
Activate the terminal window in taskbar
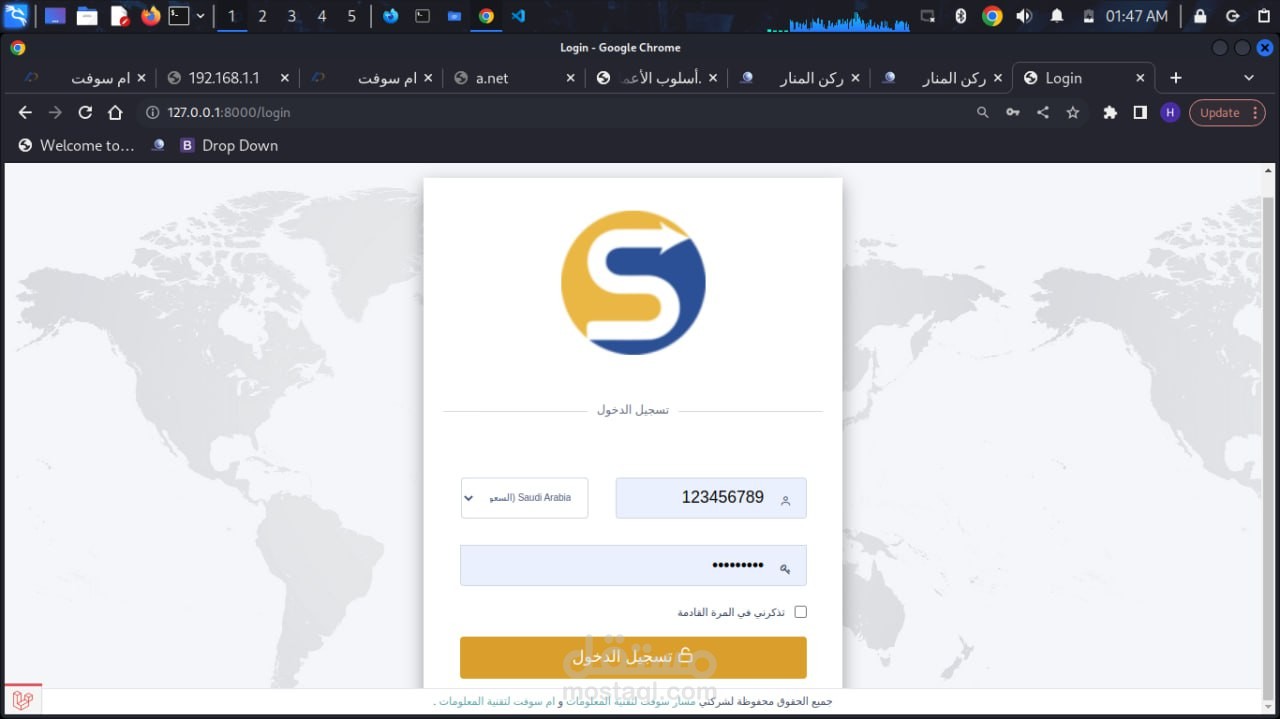[423, 16]
